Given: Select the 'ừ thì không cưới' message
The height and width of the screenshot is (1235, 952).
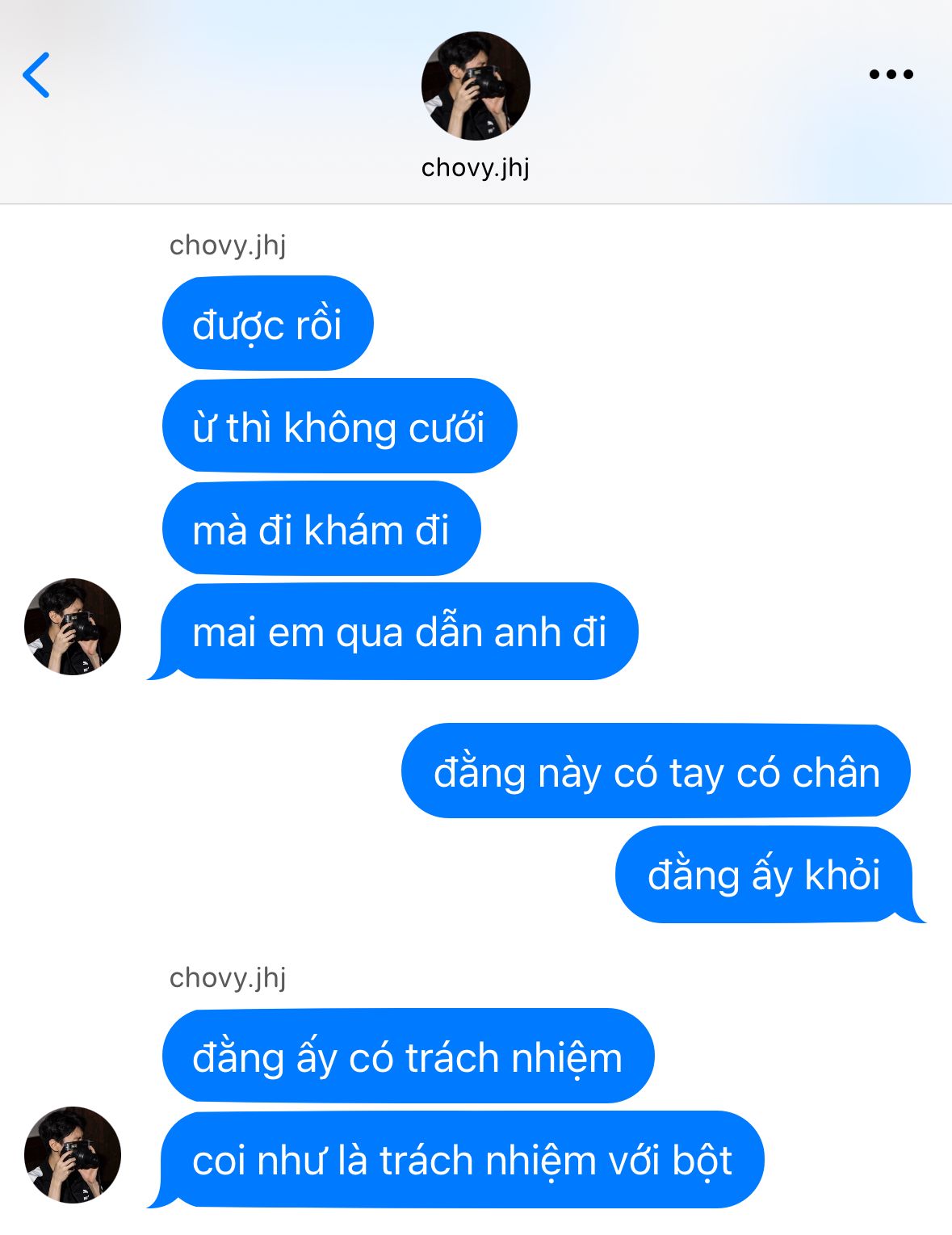Looking at the screenshot, I should point(339,426).
